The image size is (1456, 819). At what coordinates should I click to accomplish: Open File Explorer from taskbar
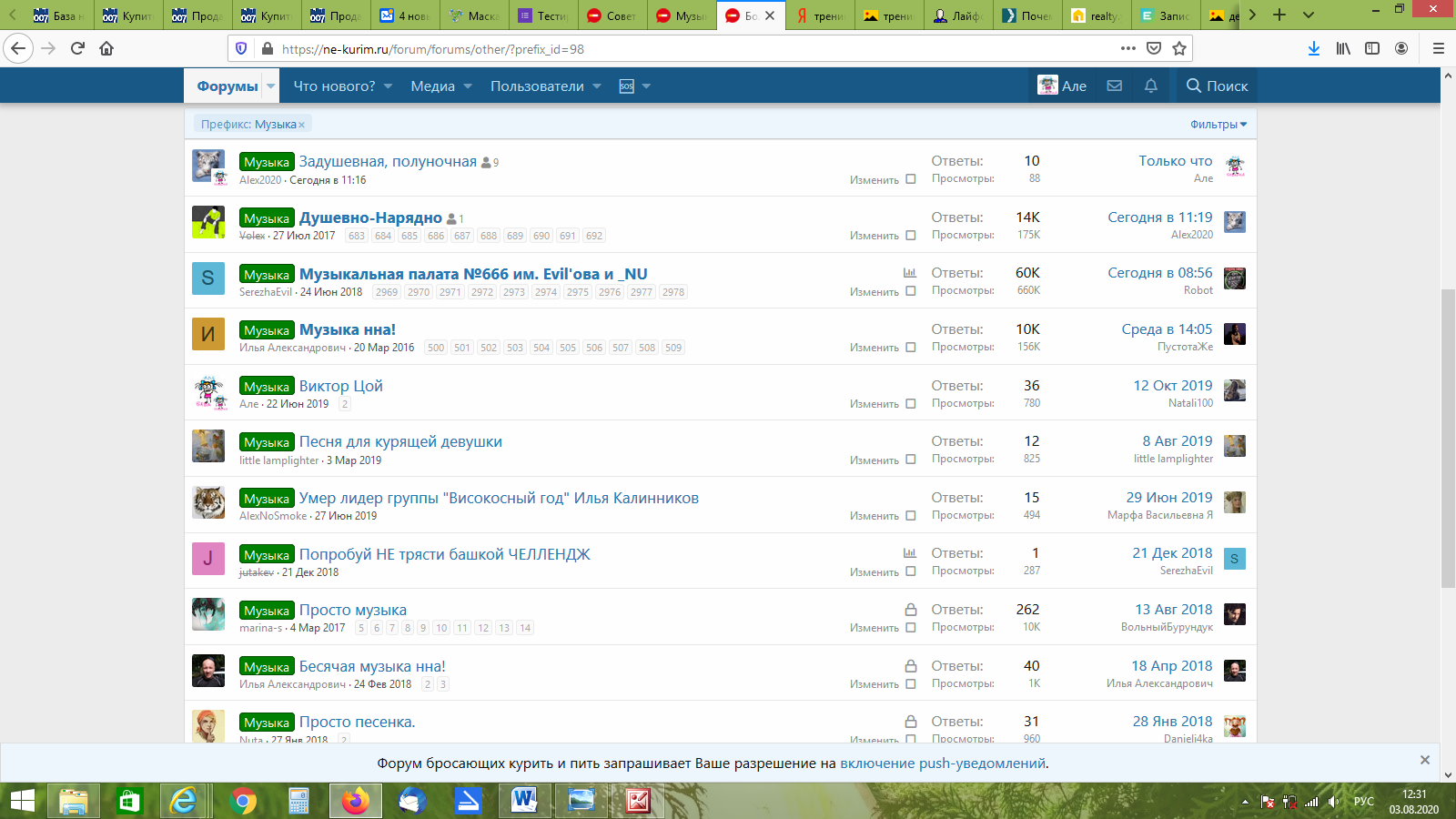tap(73, 801)
